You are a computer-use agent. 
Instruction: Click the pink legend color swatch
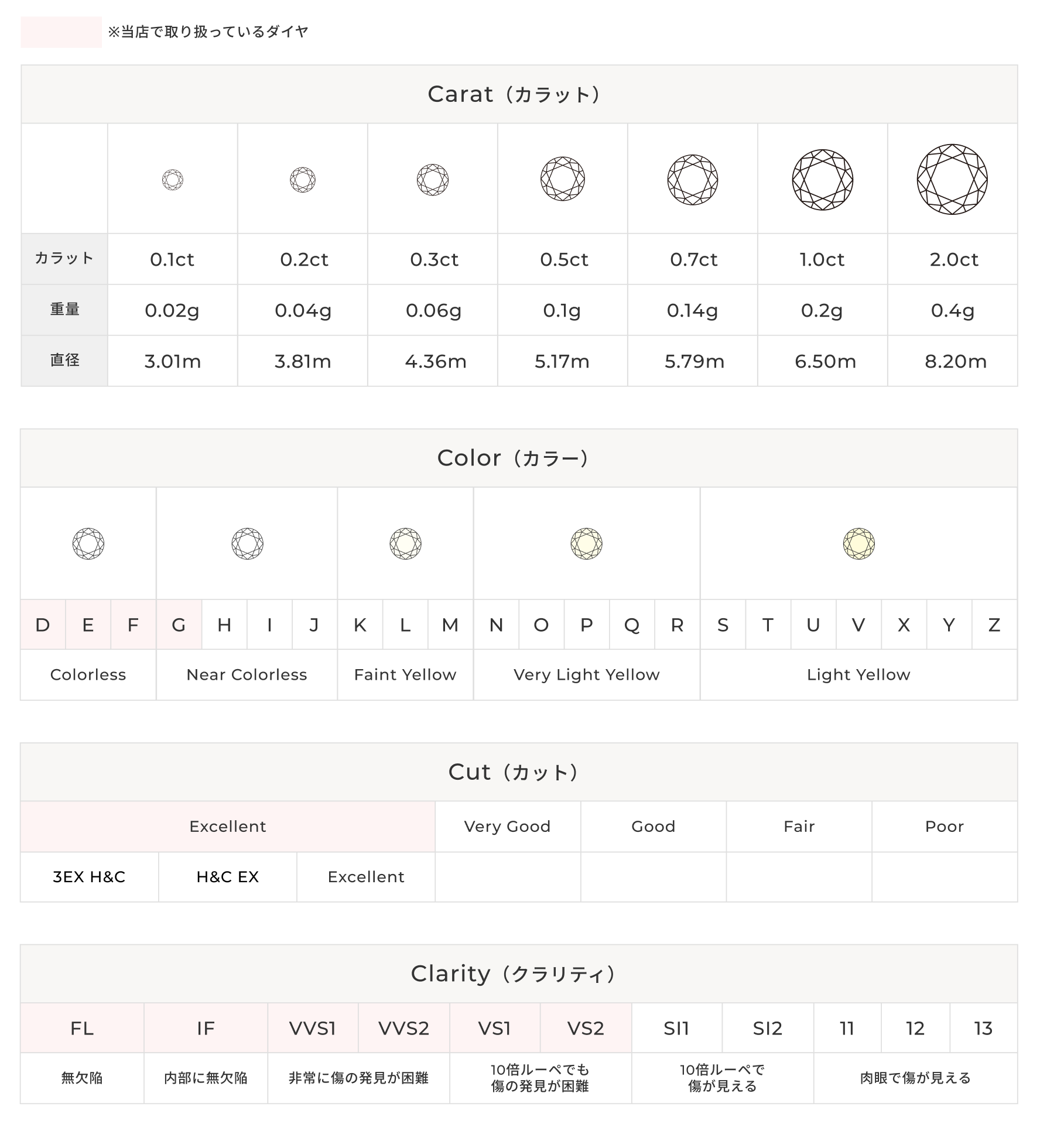pos(61,32)
